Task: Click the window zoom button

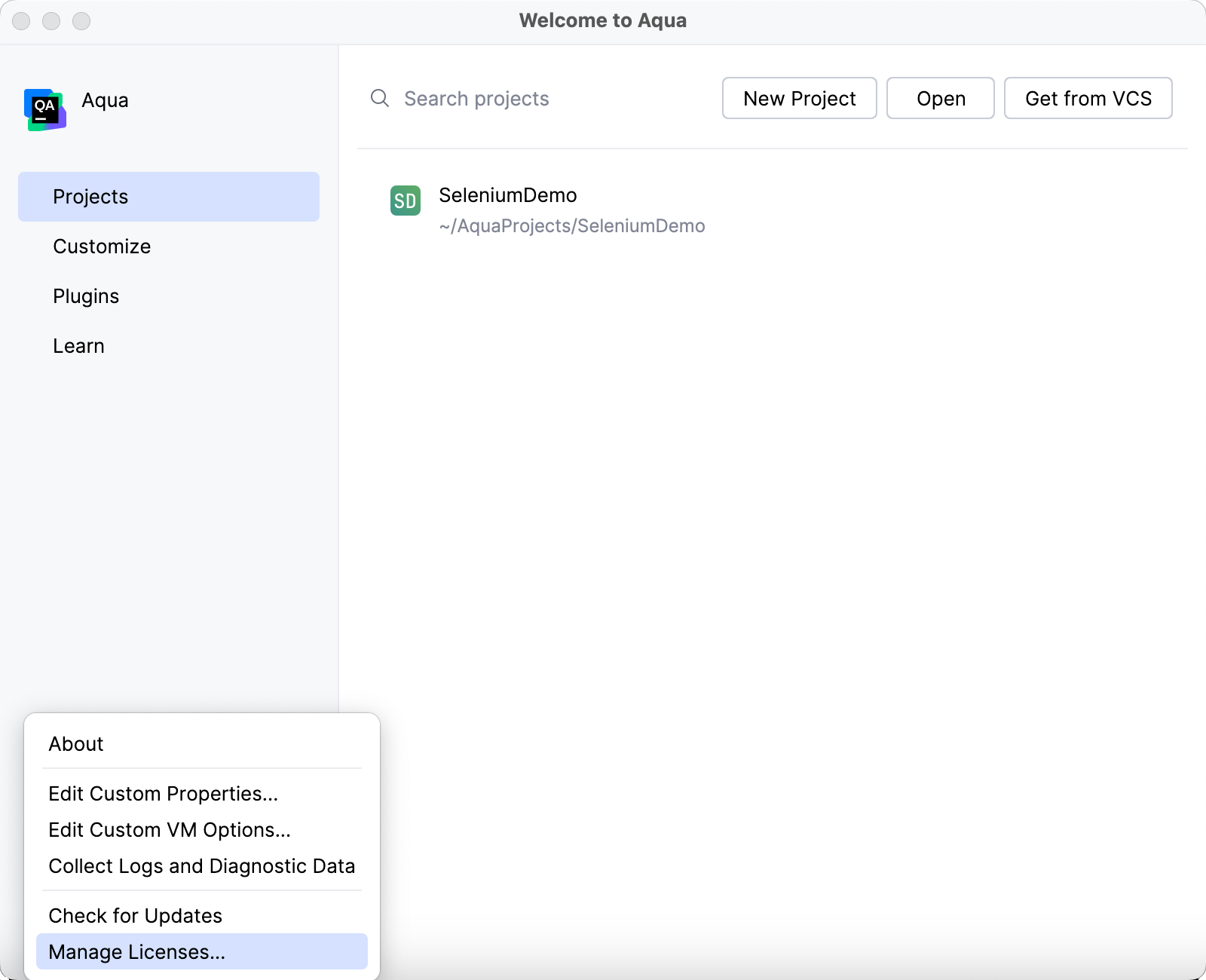Action: [x=81, y=21]
